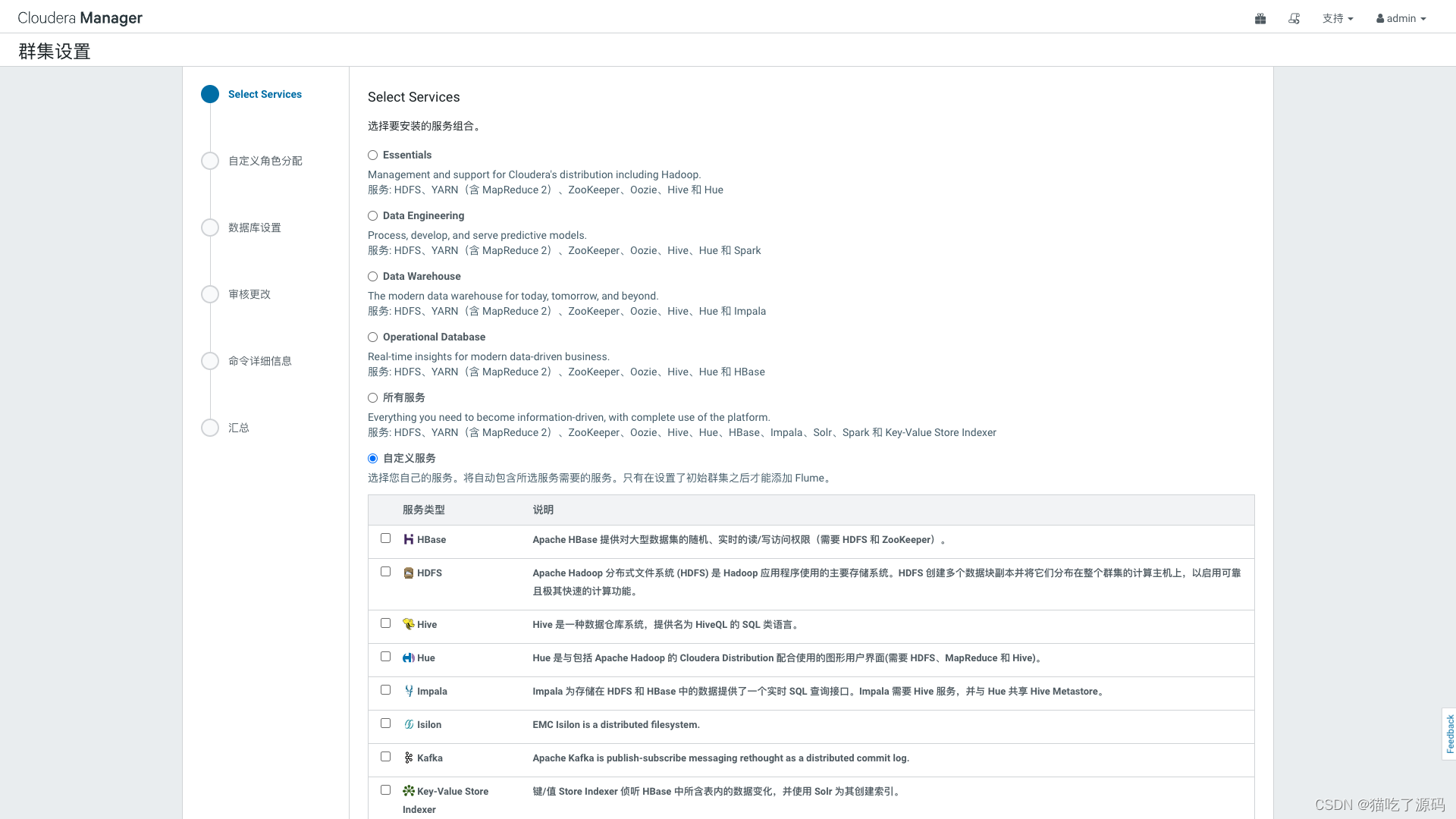The width and height of the screenshot is (1456, 819).
Task: Enable the HBase service checkbox
Action: coord(385,538)
